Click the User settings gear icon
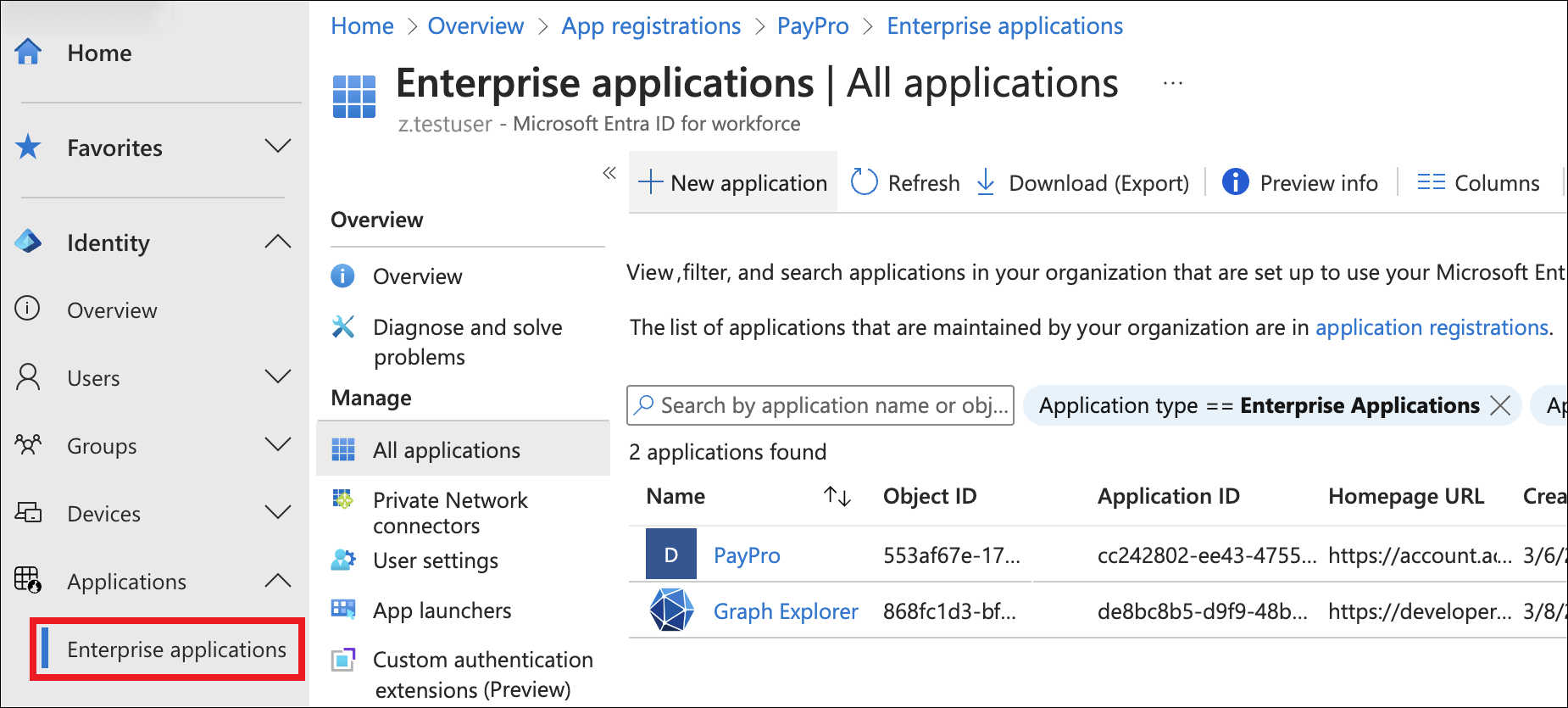 click(x=343, y=560)
